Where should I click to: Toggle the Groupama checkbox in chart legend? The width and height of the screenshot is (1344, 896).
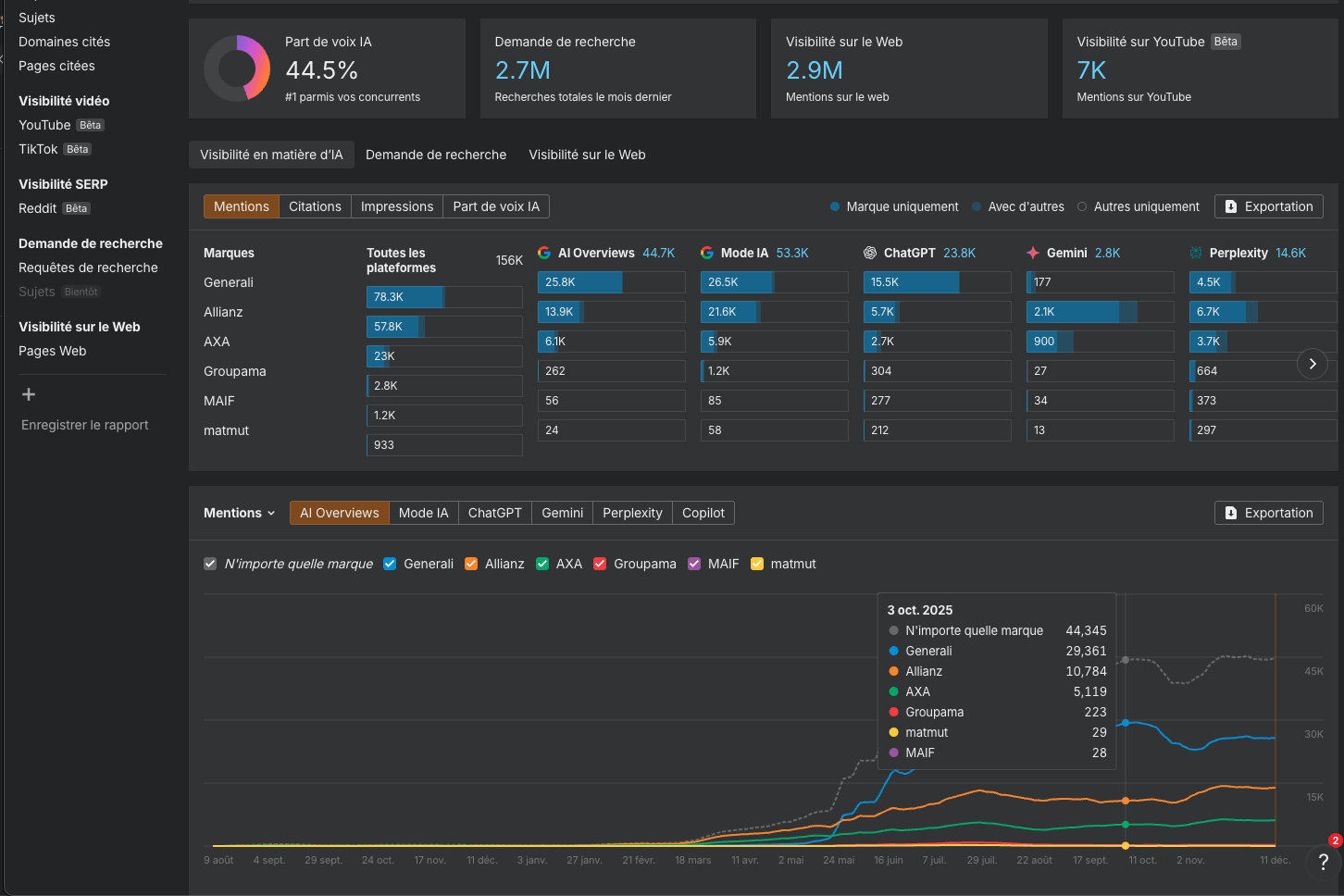600,564
